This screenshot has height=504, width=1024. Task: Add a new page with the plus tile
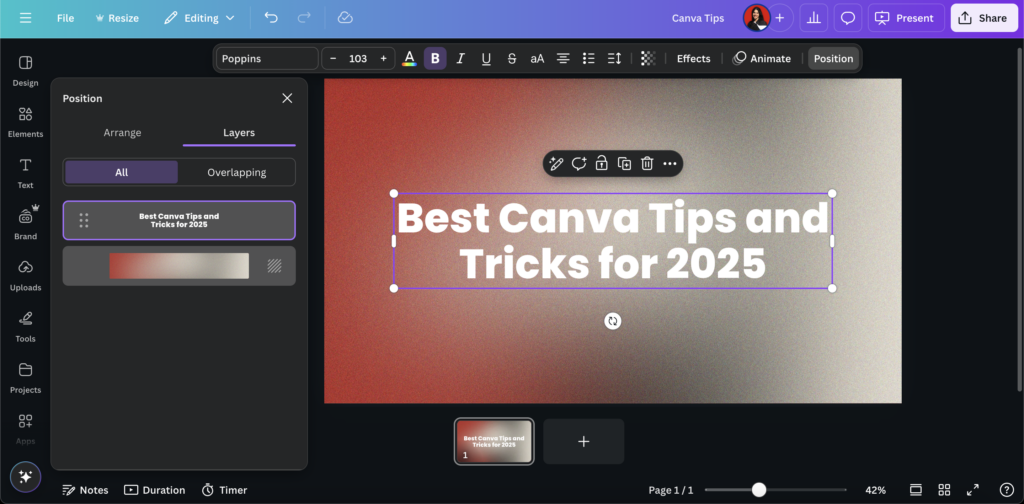click(584, 441)
